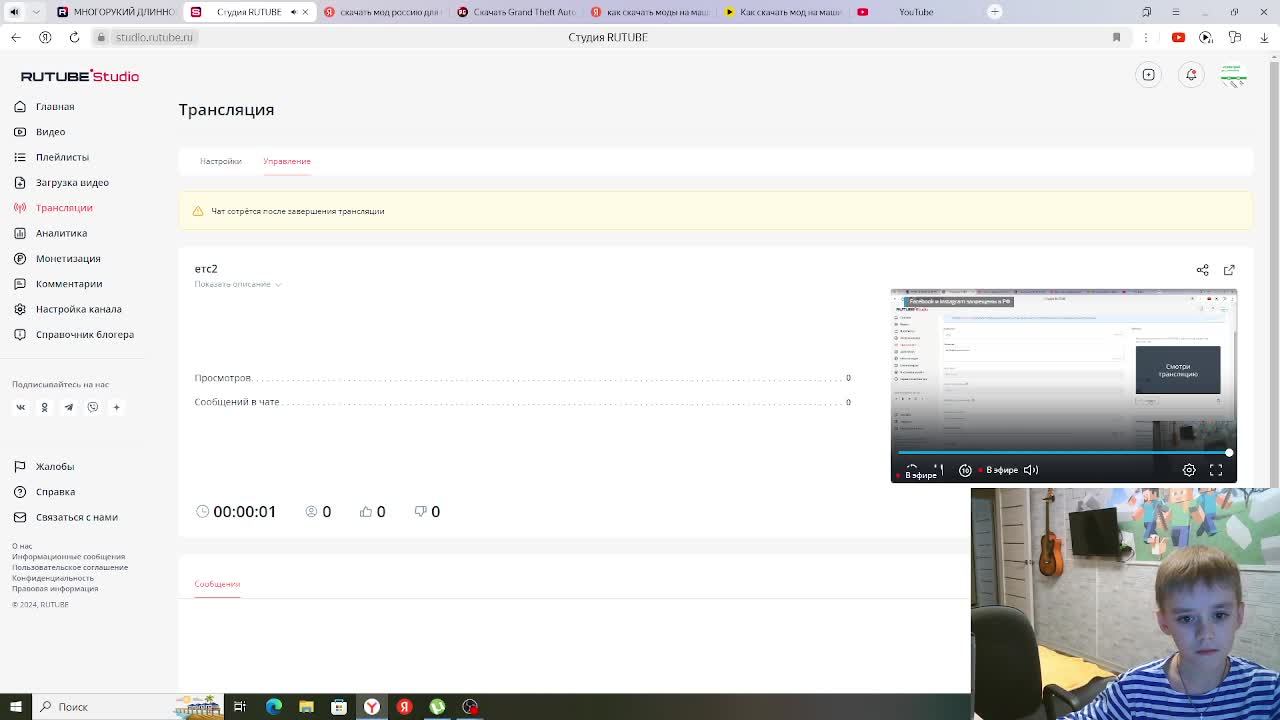Image resolution: width=1280 pixels, height=720 pixels.
Task: Open Task View on the taskbar
Action: 240,707
